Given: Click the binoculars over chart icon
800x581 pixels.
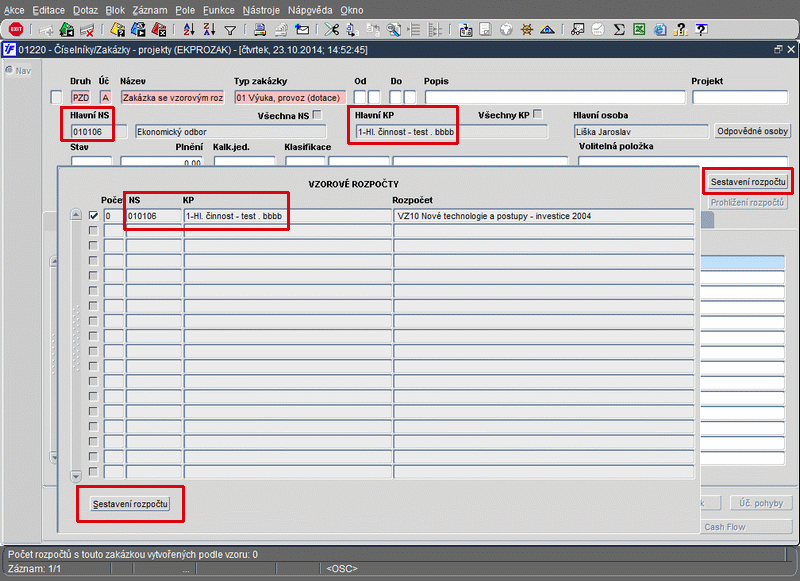Looking at the screenshot, I should coord(577,30).
